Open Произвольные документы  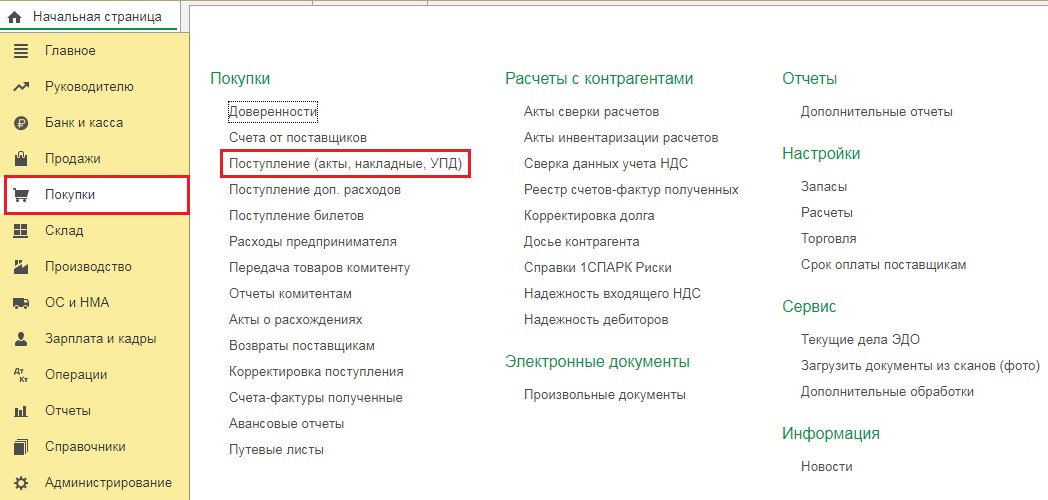pos(605,395)
